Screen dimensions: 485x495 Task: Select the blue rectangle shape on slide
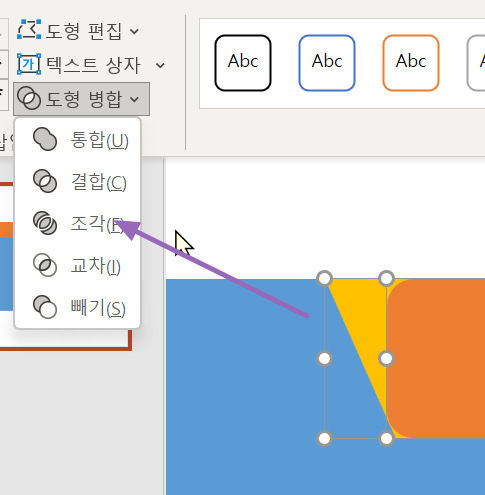click(x=247, y=387)
